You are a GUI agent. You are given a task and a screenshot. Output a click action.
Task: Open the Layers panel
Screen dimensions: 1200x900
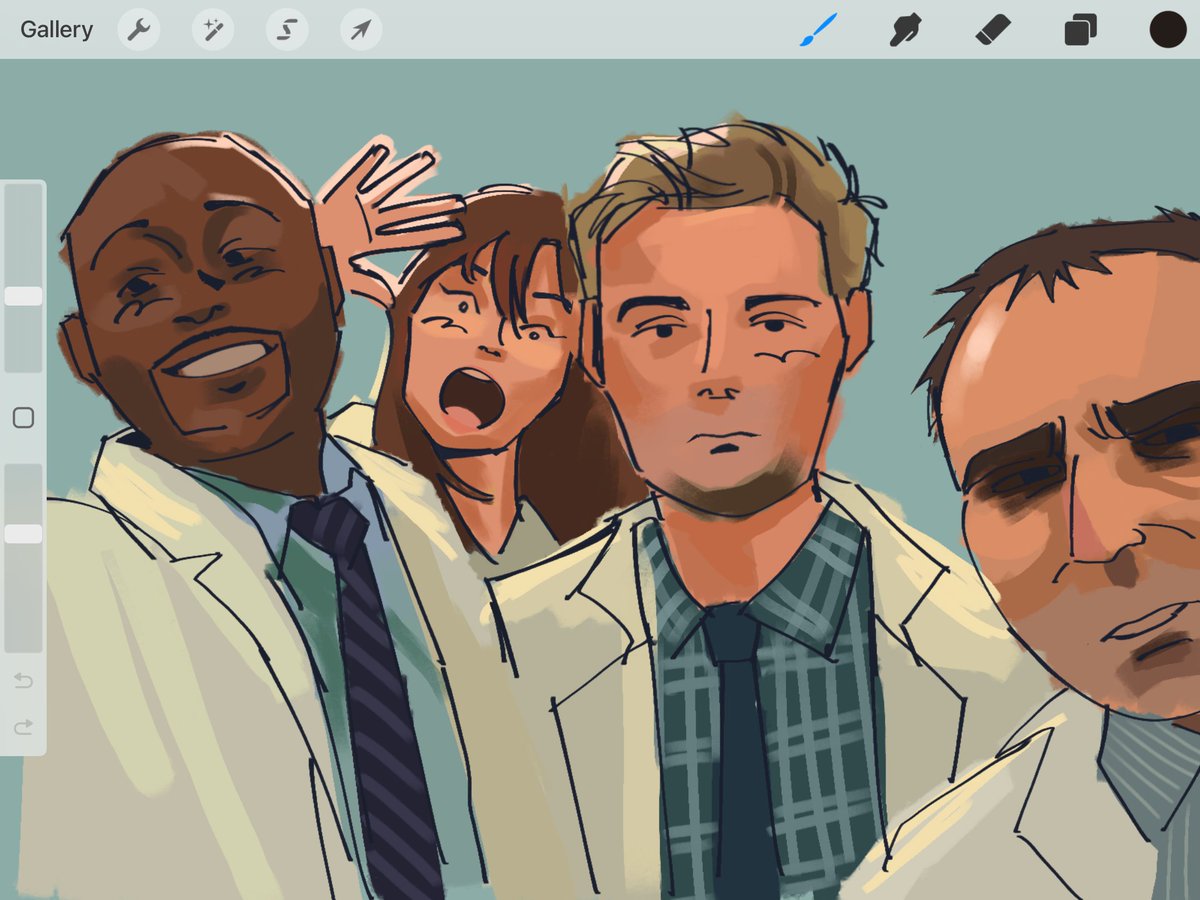(1081, 30)
